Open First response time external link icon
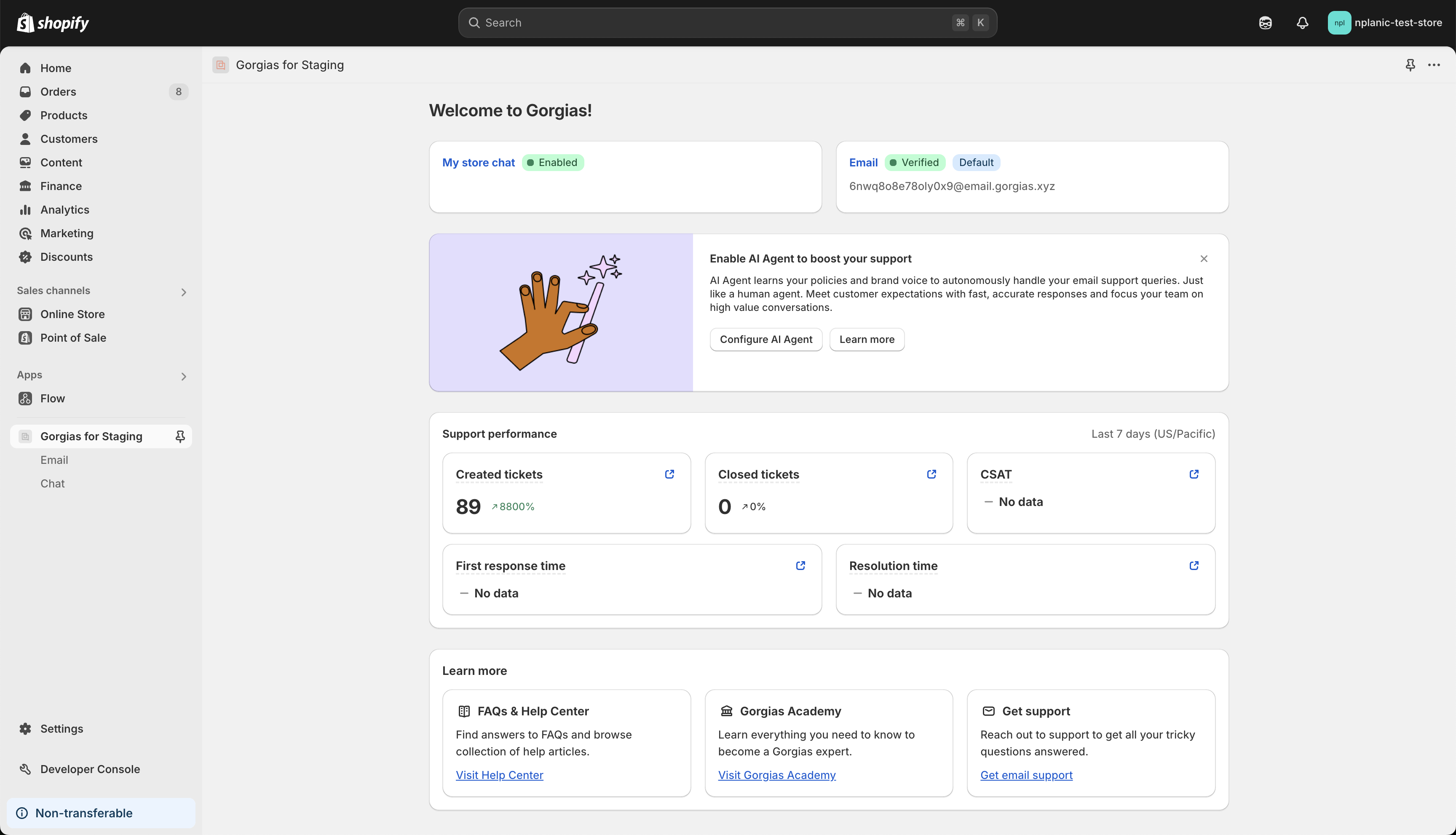1456x835 pixels. (x=800, y=565)
